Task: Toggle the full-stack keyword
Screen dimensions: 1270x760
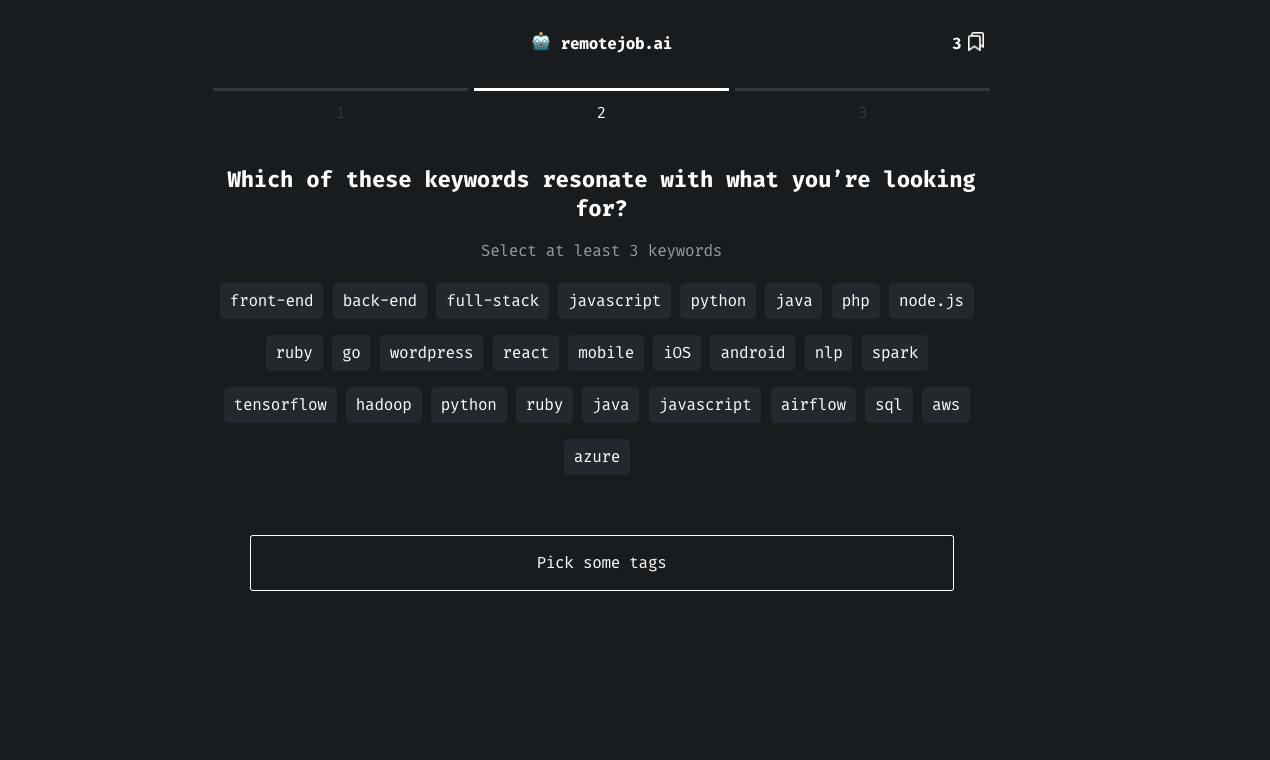Action: tap(492, 300)
